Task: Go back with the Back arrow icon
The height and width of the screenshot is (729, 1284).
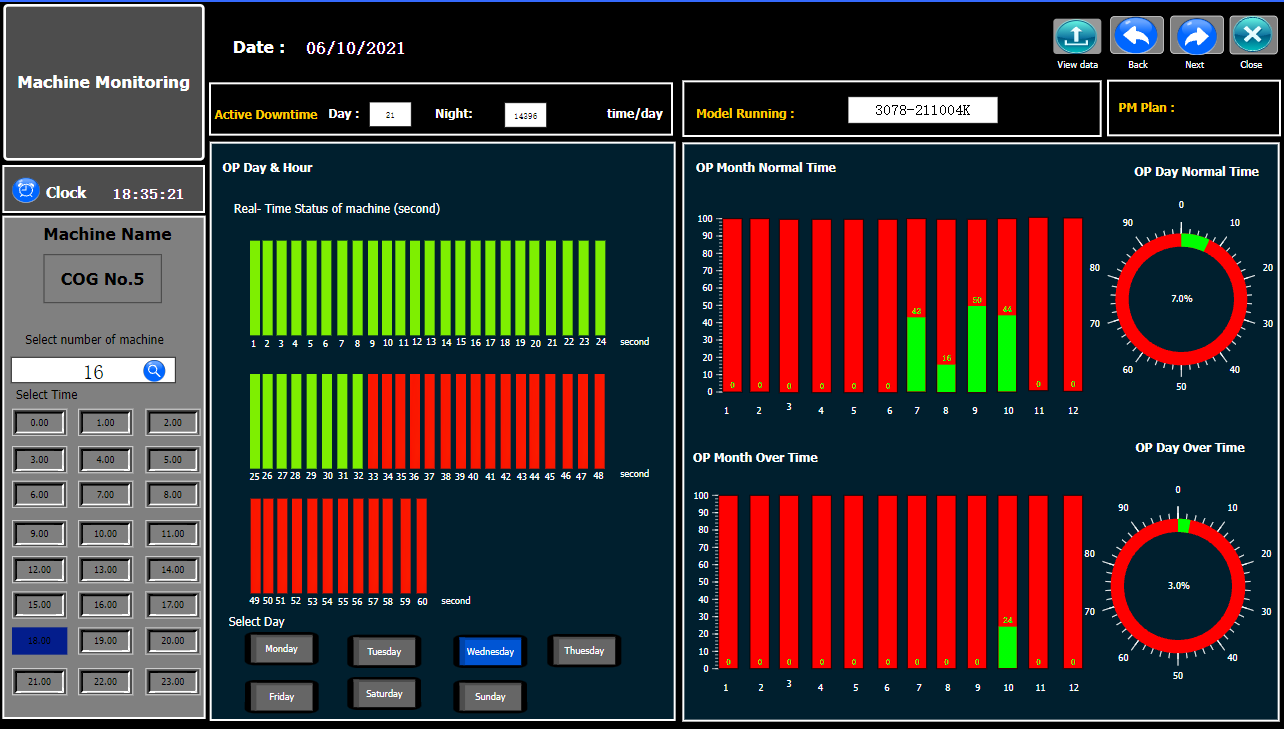Action: [x=1137, y=36]
